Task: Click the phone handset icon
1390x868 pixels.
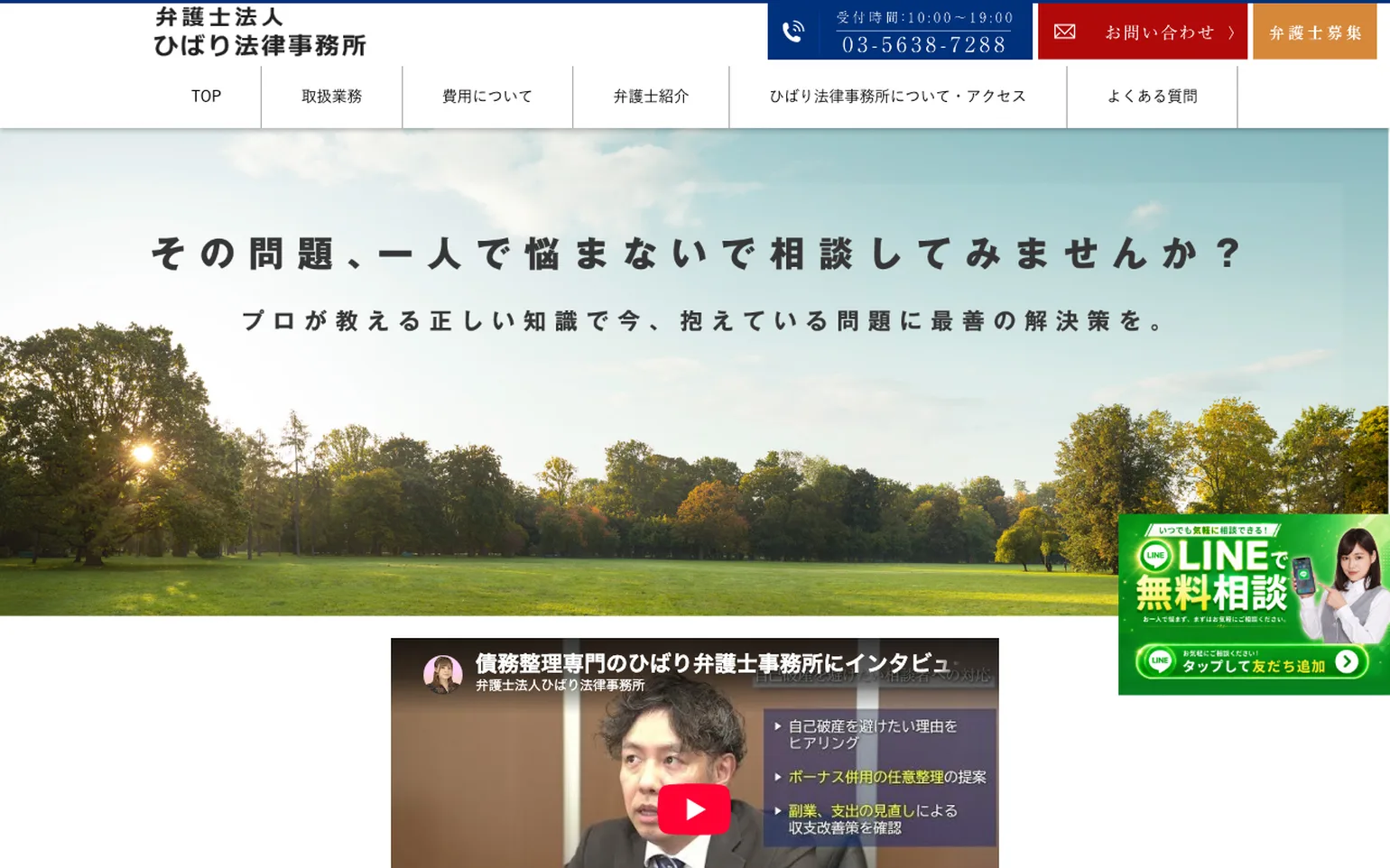Action: (792, 32)
